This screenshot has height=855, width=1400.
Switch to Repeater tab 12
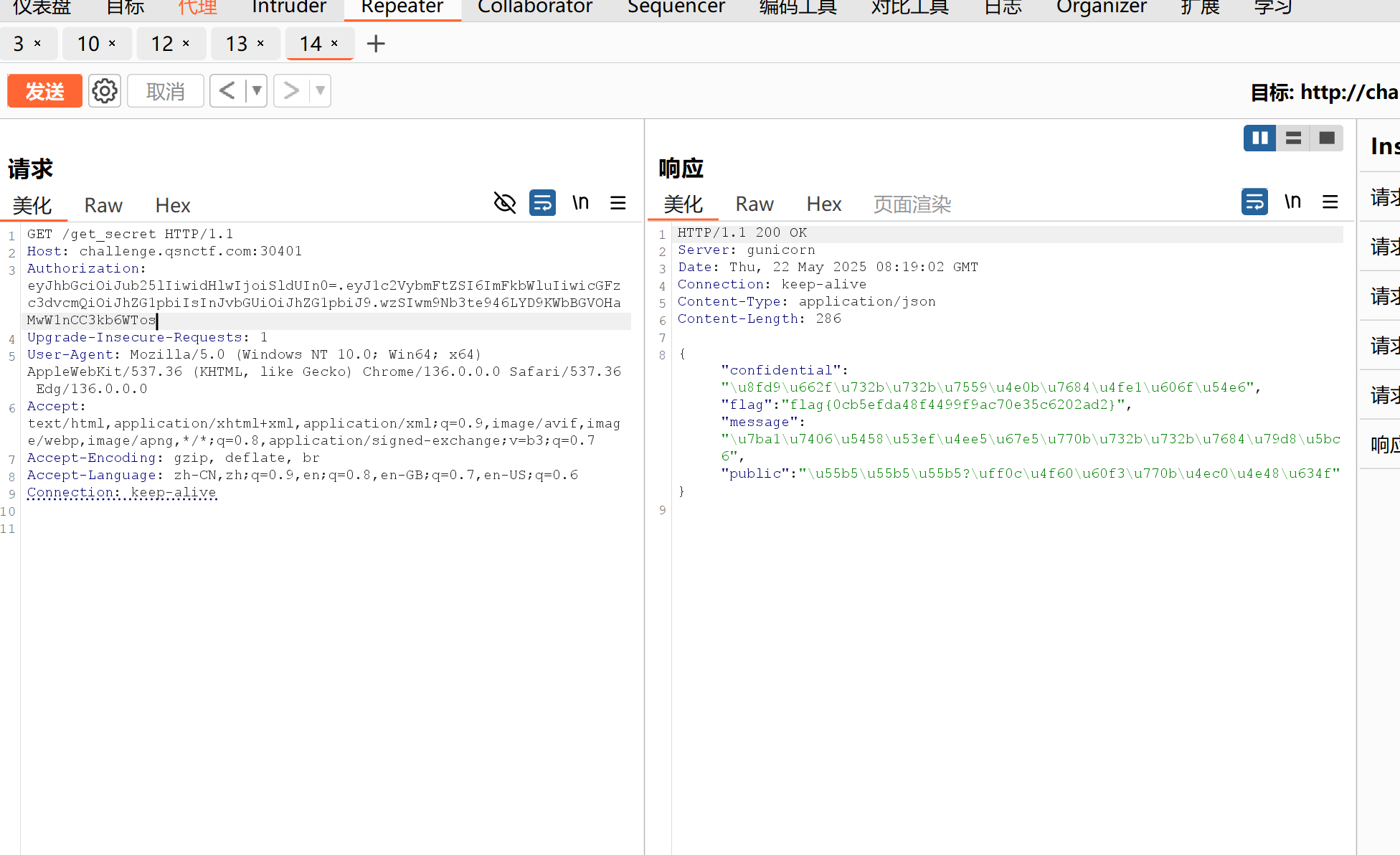tap(162, 44)
